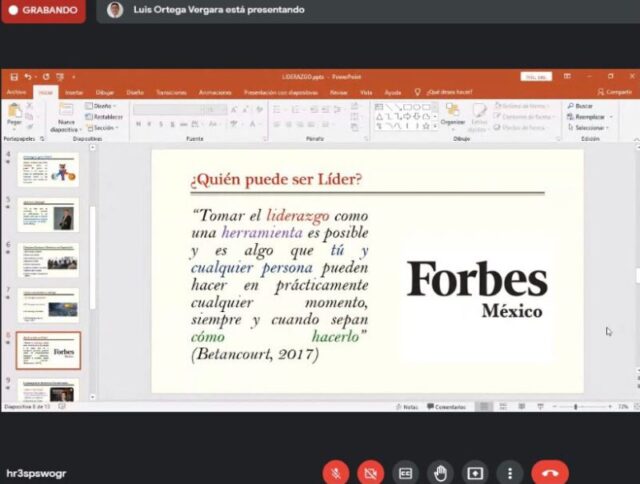The width and height of the screenshot is (640, 484).
Task: Select slide 5 thumbnail
Action: point(48,215)
